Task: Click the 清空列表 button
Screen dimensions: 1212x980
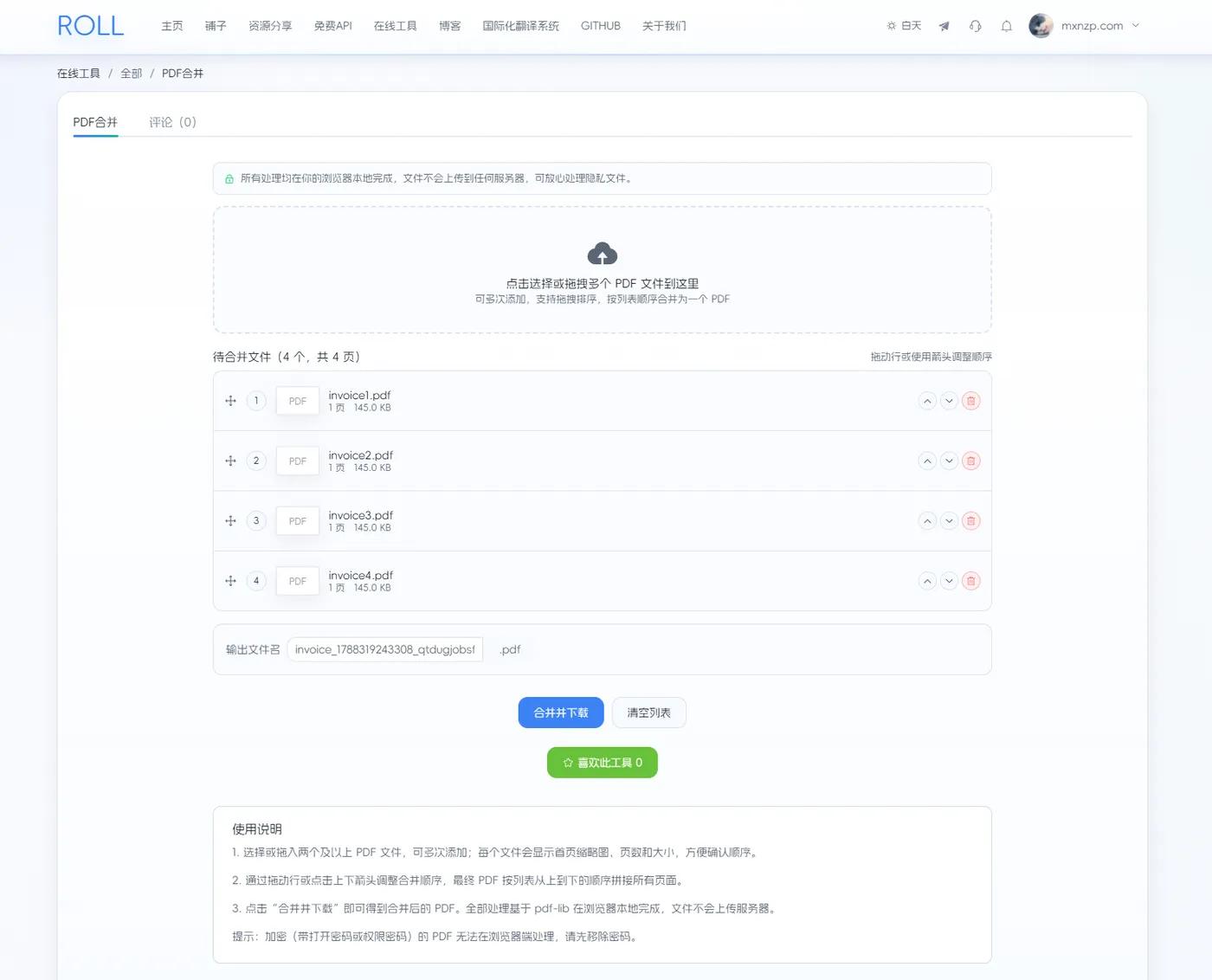Action: click(649, 712)
